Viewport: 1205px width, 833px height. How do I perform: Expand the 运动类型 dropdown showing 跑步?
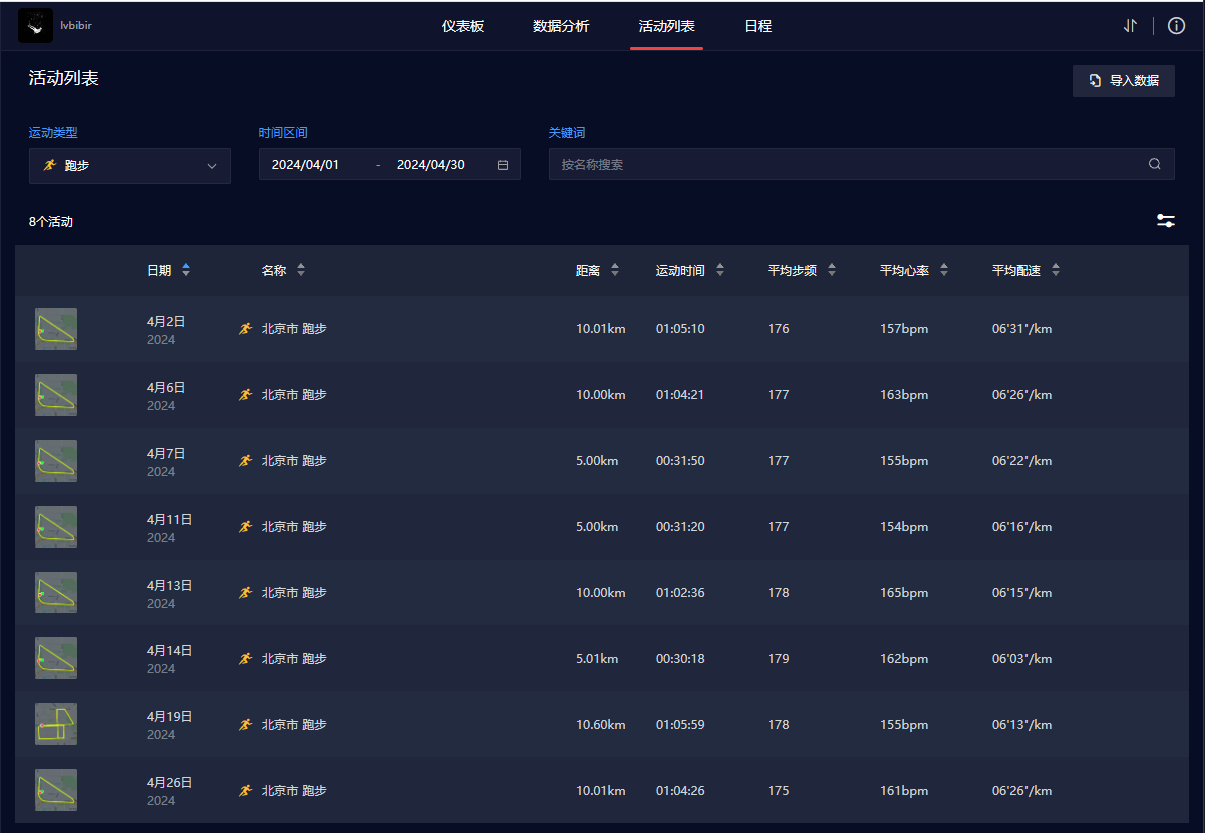[130, 166]
